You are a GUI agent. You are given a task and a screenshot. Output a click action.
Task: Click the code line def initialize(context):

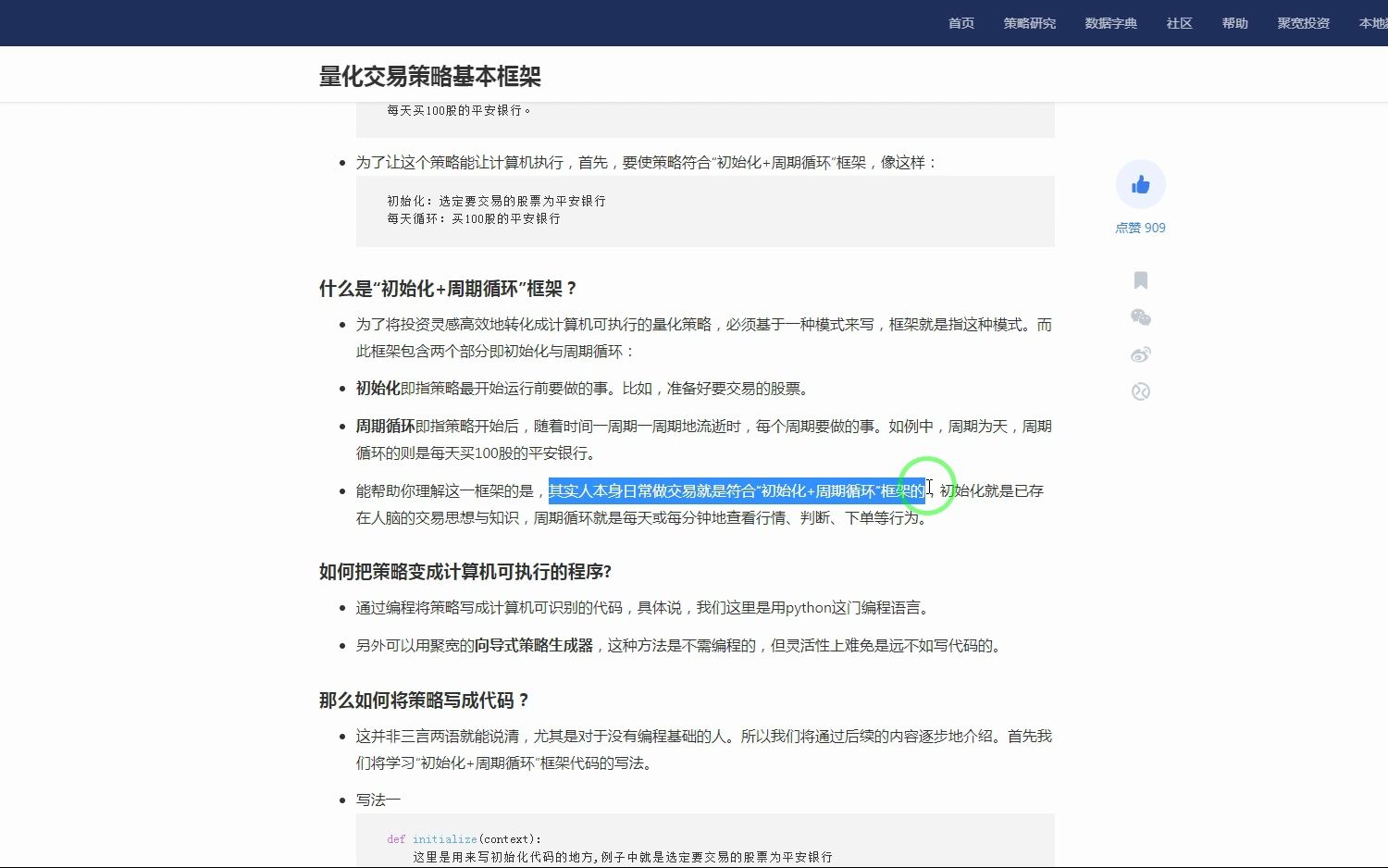(465, 839)
